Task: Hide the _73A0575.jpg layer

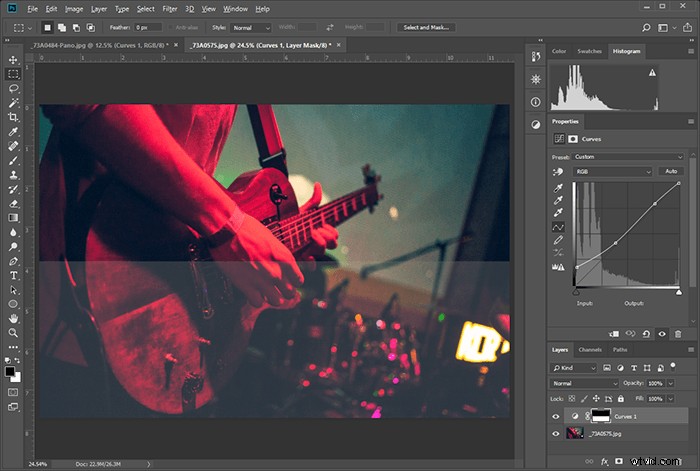Action: pyautogui.click(x=556, y=433)
